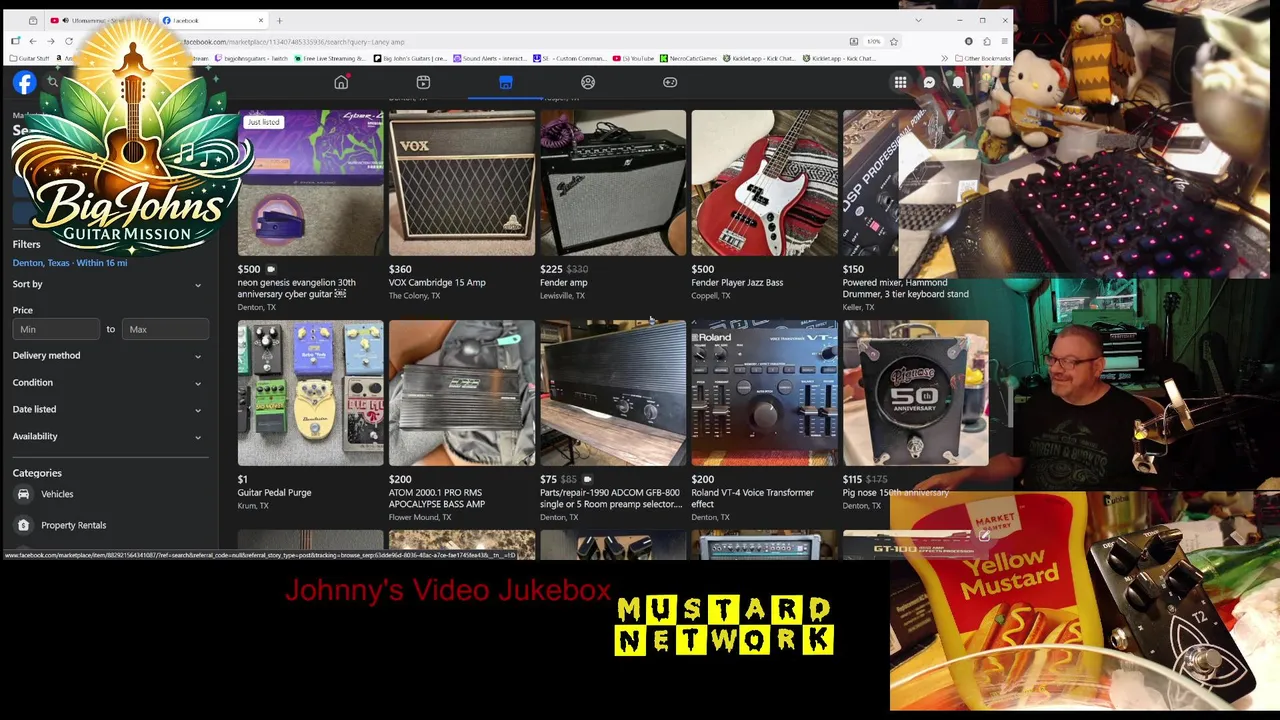Screen dimensions: 1280x720
Task: Expand the Condition filter
Action: tap(108, 382)
